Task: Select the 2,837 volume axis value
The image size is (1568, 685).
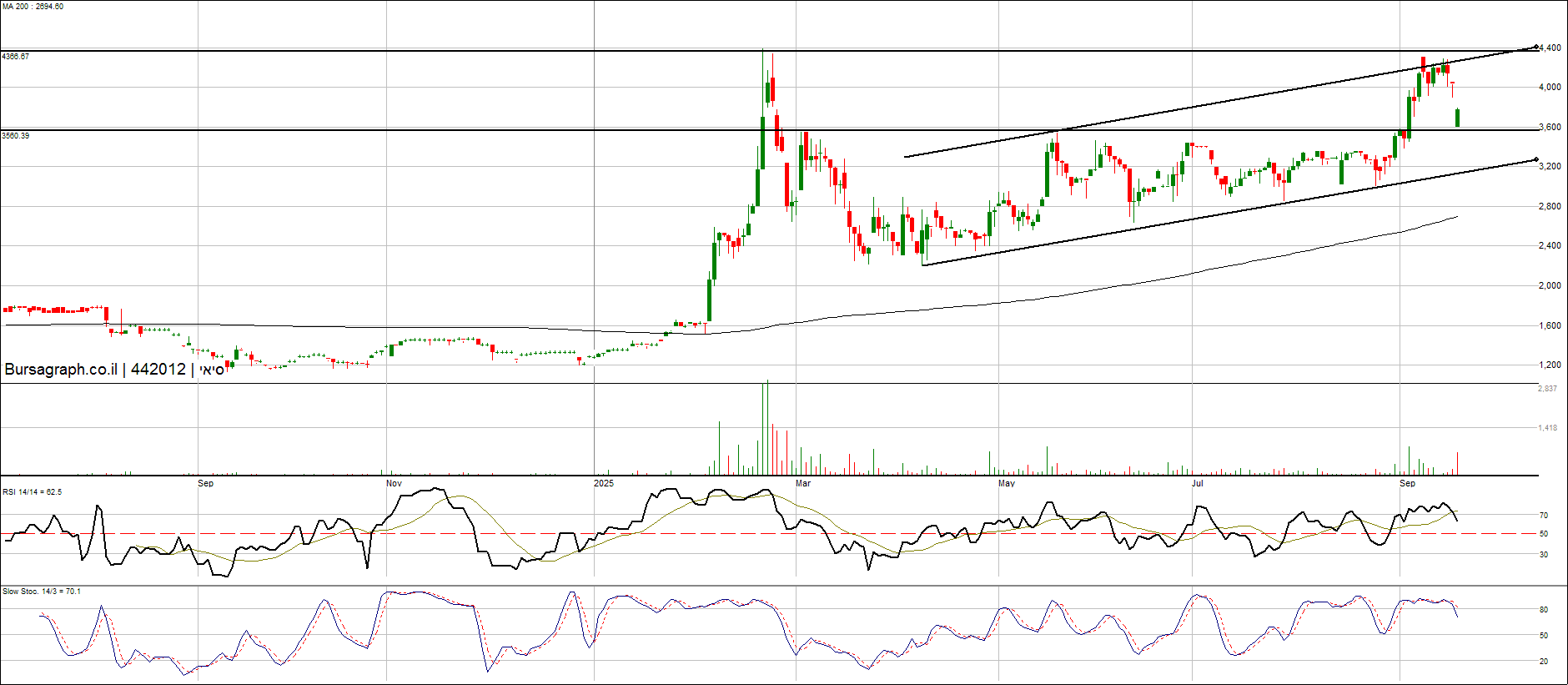Action: 1548,389
